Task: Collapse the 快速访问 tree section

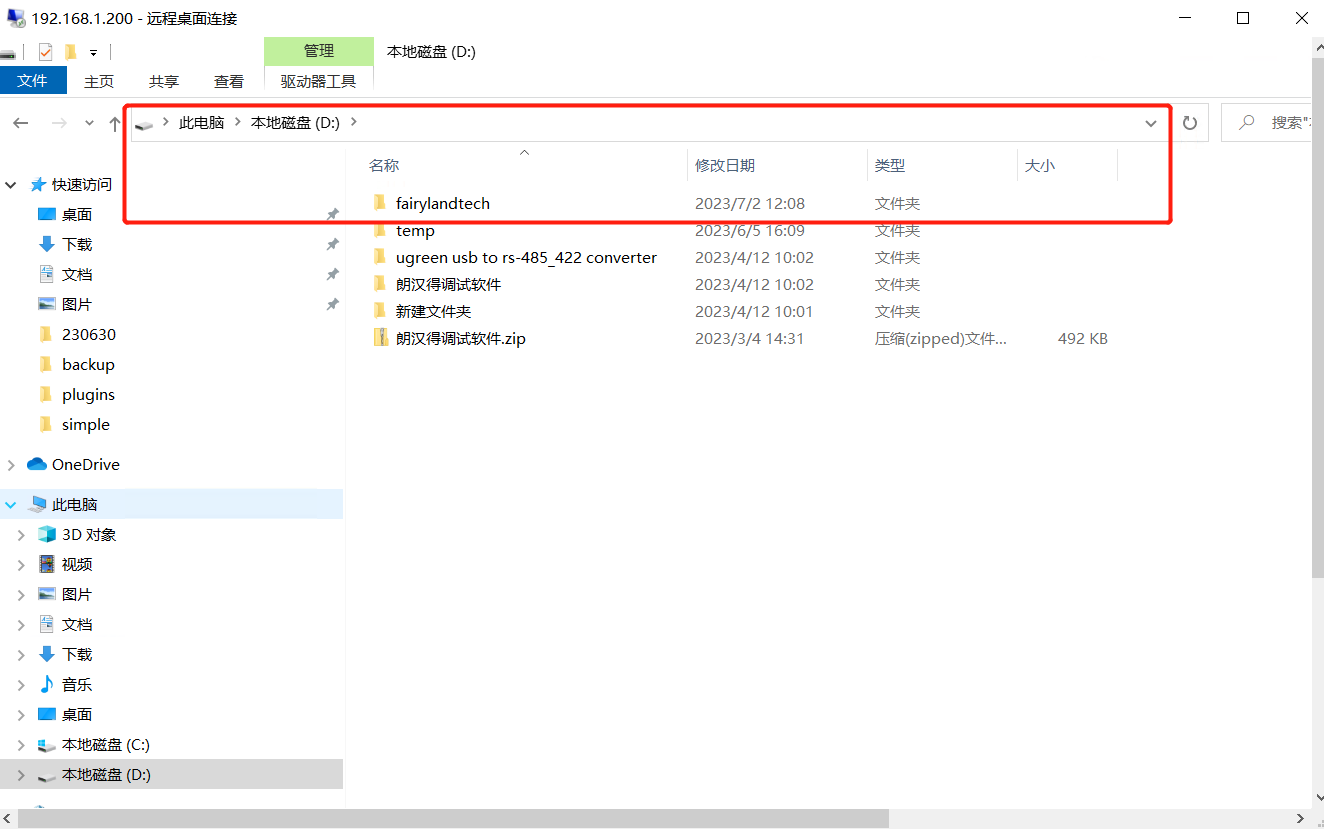Action: pos(11,185)
